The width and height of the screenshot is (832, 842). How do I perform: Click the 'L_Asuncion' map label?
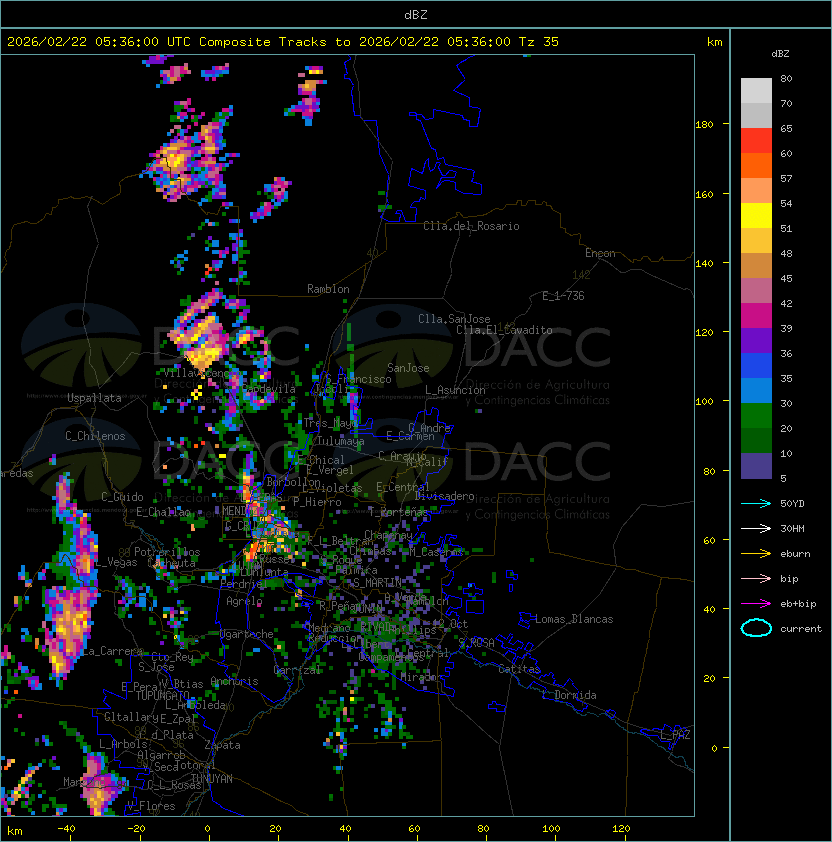(455, 390)
